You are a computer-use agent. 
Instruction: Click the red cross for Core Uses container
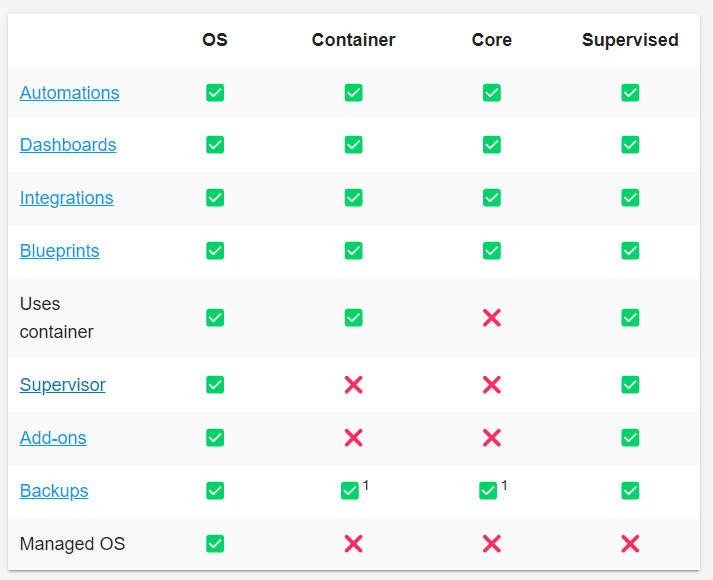(x=492, y=318)
